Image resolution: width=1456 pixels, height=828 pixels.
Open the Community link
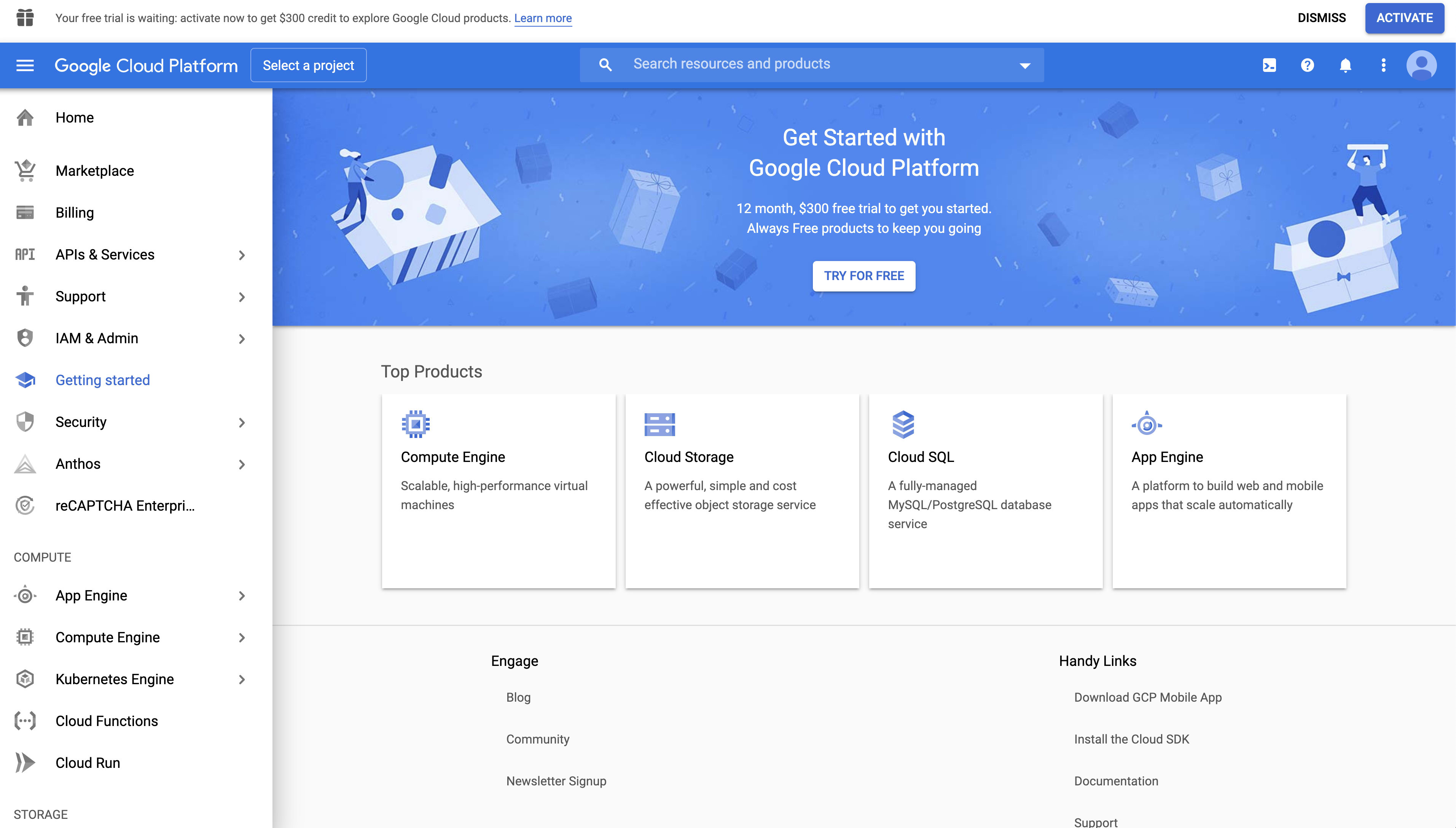pos(537,739)
